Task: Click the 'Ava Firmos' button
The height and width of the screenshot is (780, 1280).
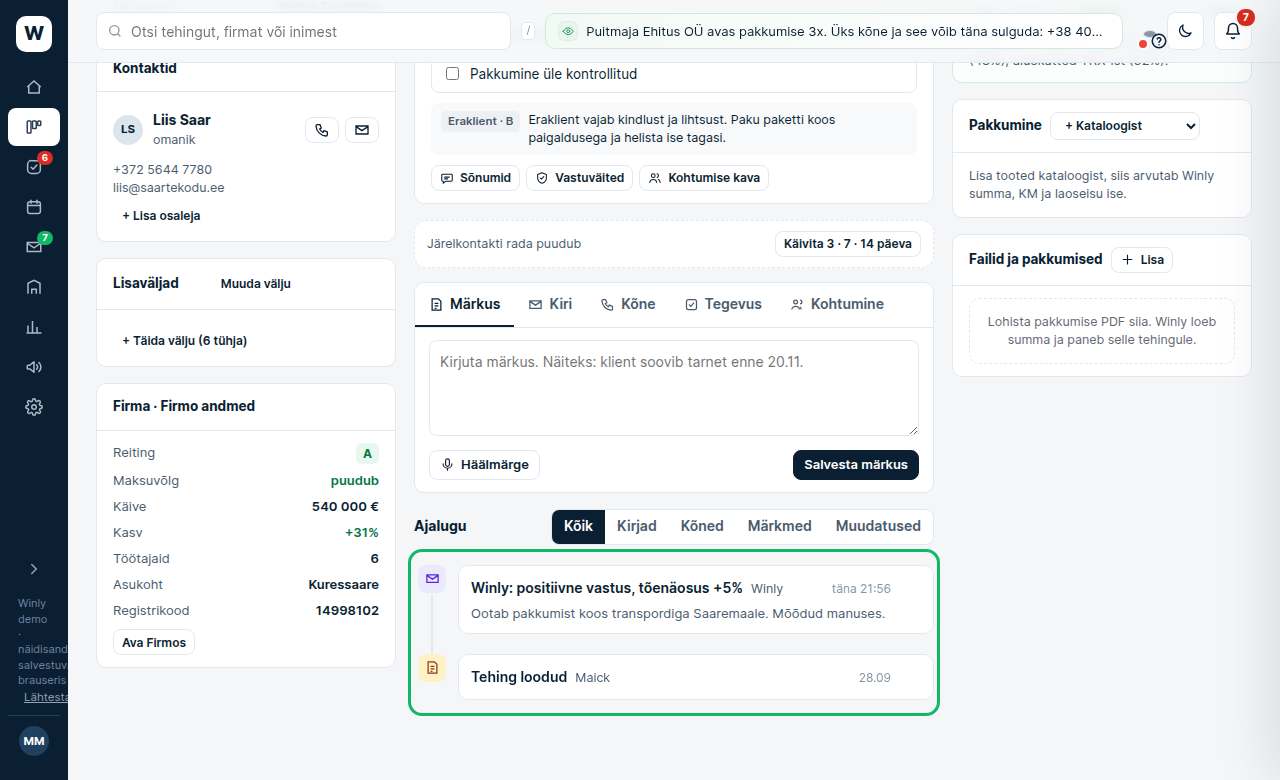Action: (154, 643)
